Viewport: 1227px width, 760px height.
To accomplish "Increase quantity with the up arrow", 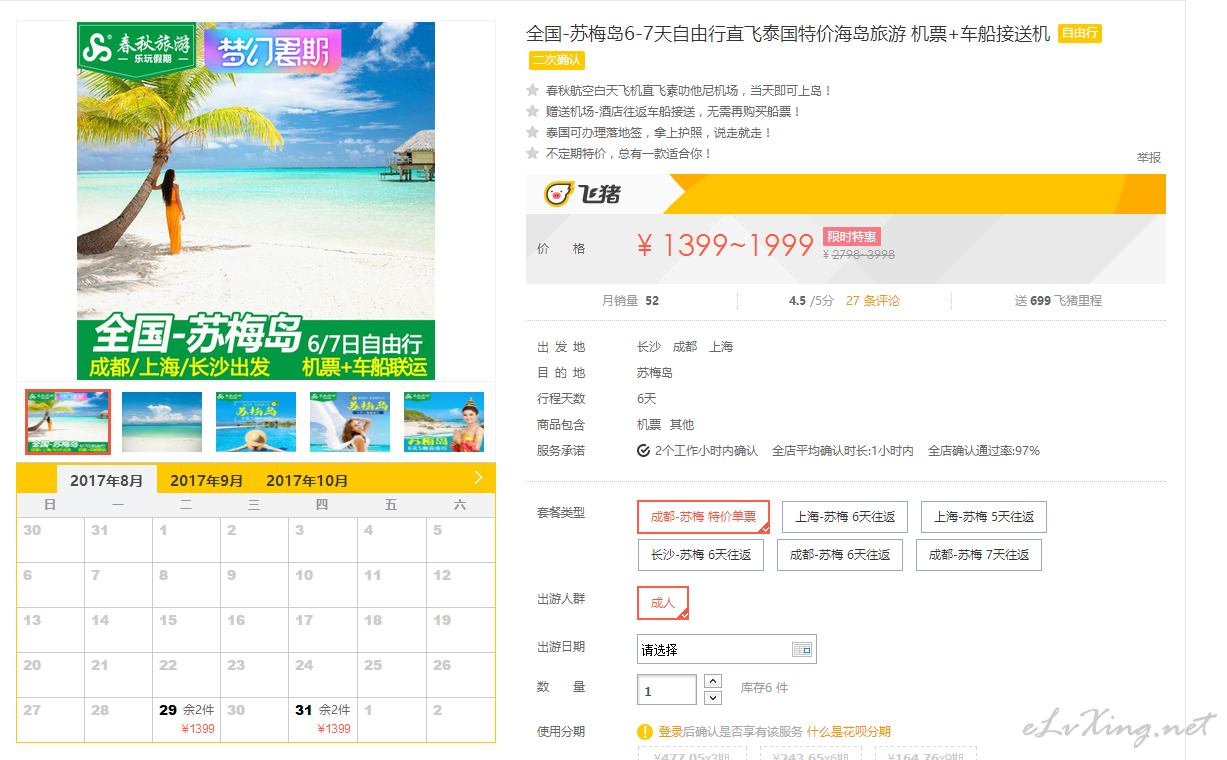I will [713, 681].
